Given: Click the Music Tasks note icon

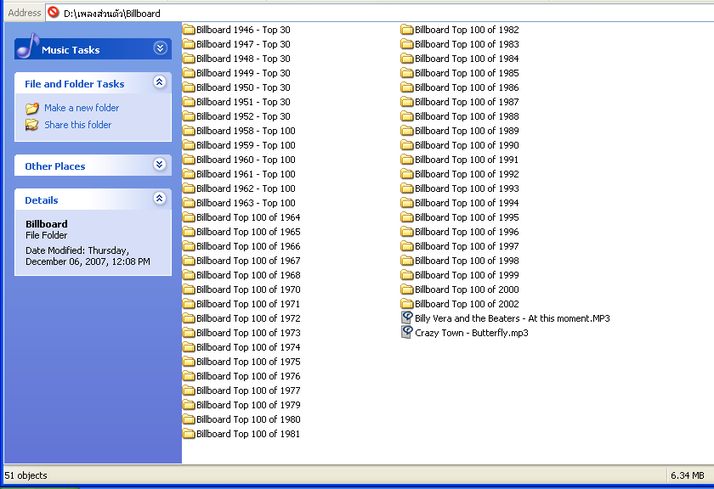Looking at the screenshot, I should click(x=28, y=46).
